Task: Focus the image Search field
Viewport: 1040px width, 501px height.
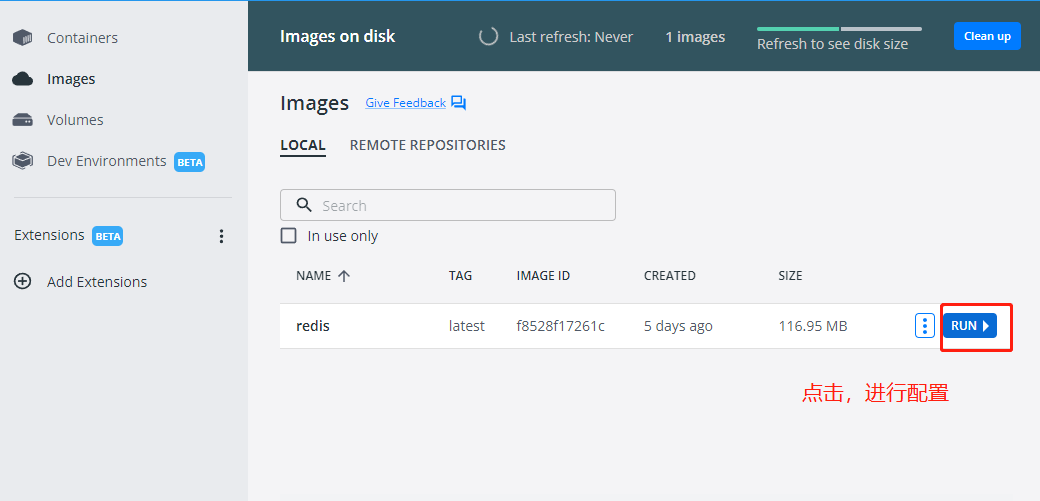Action: [448, 205]
